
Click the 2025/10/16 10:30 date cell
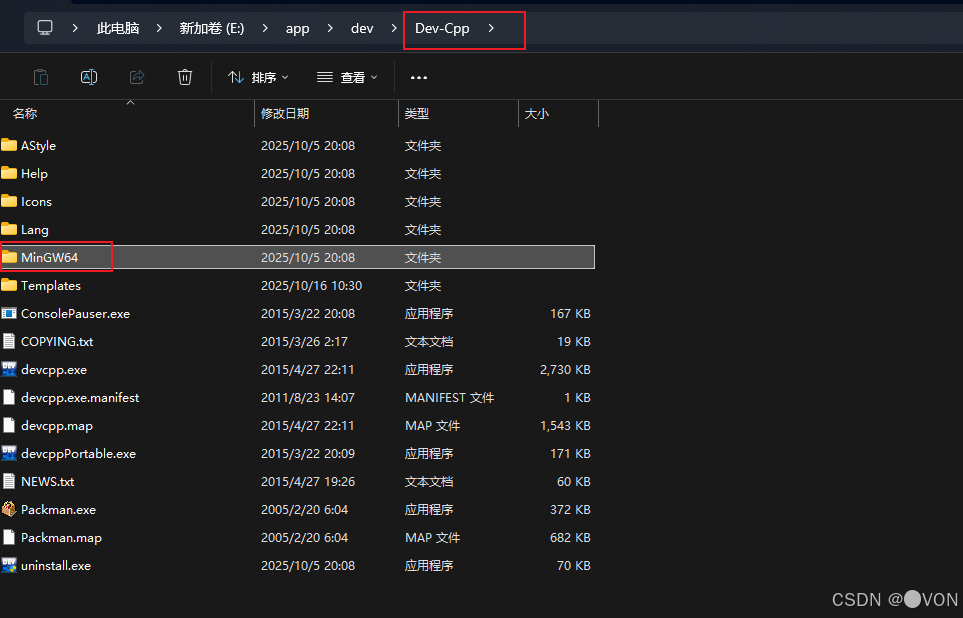click(x=311, y=286)
